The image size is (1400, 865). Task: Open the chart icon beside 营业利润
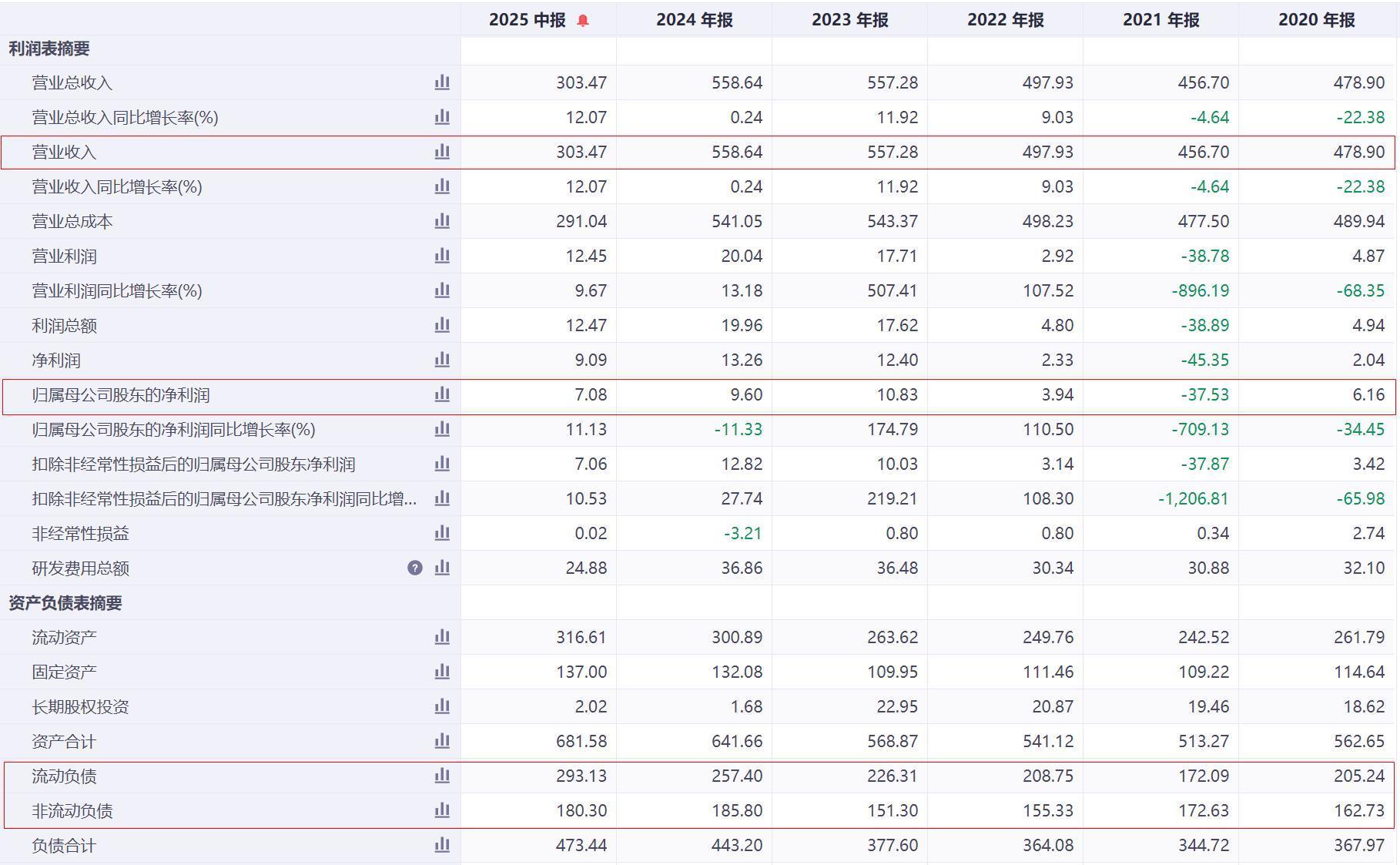(x=442, y=256)
